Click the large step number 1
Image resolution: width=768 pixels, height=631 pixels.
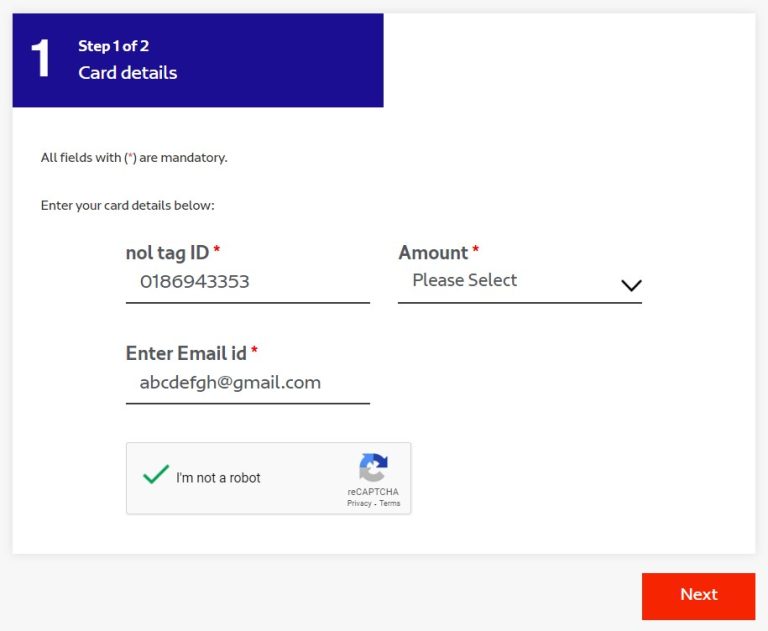pyautogui.click(x=41, y=59)
